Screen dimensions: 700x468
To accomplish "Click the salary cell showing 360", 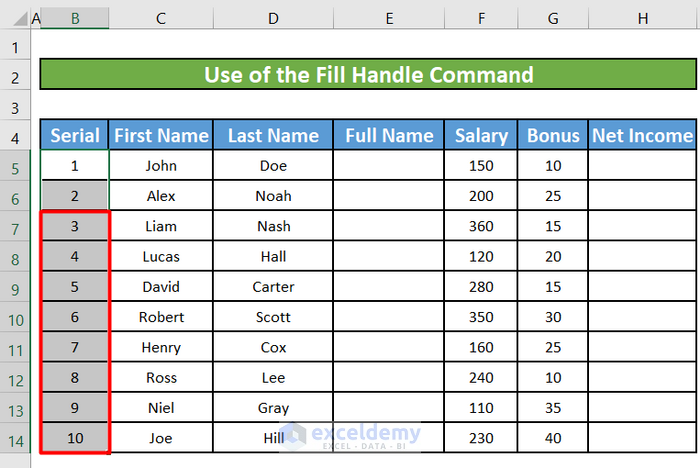I will click(481, 227).
